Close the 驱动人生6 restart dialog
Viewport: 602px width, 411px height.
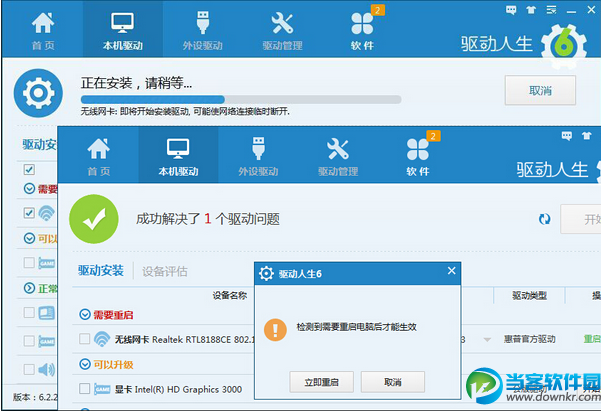[x=452, y=271]
